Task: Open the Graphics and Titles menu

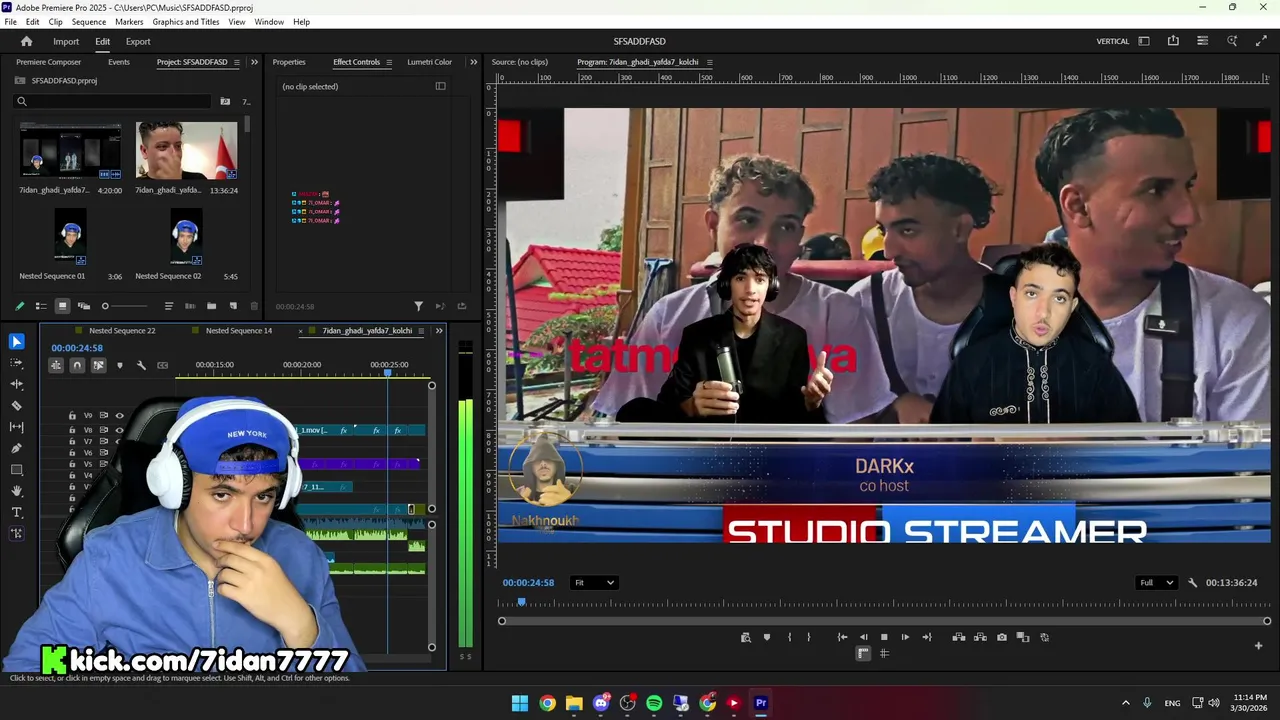Action: 186,22
